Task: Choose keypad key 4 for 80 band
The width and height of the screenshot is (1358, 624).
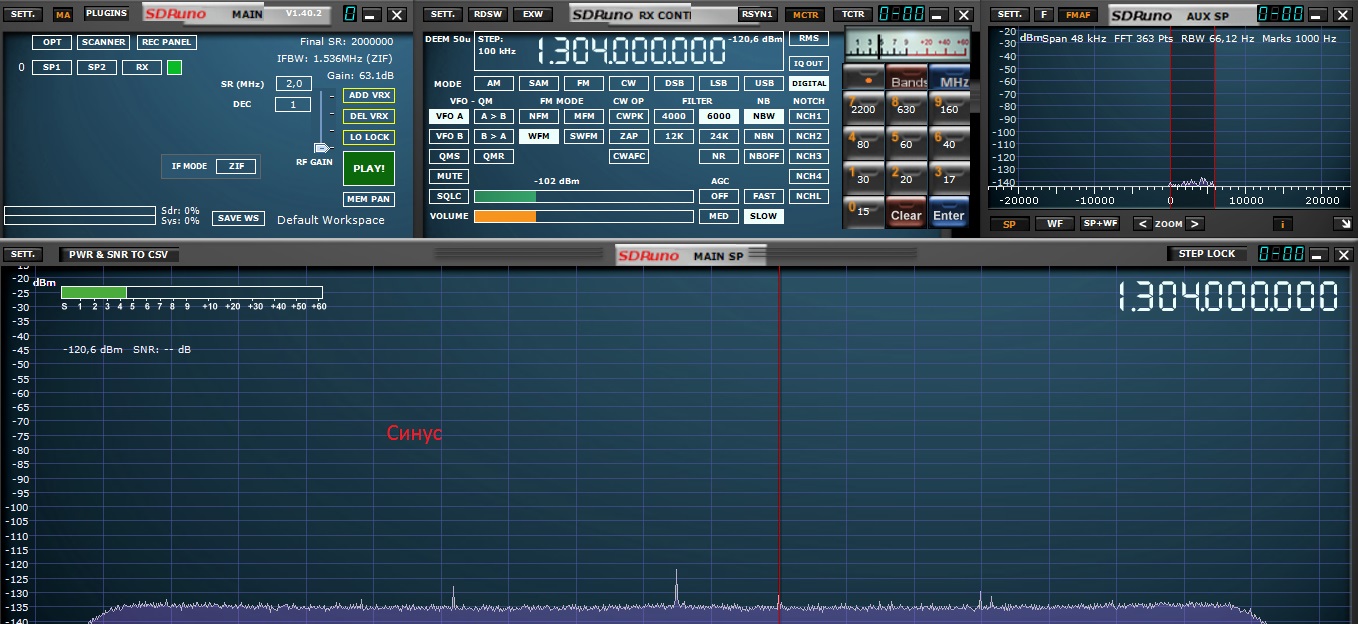Action: click(x=863, y=142)
